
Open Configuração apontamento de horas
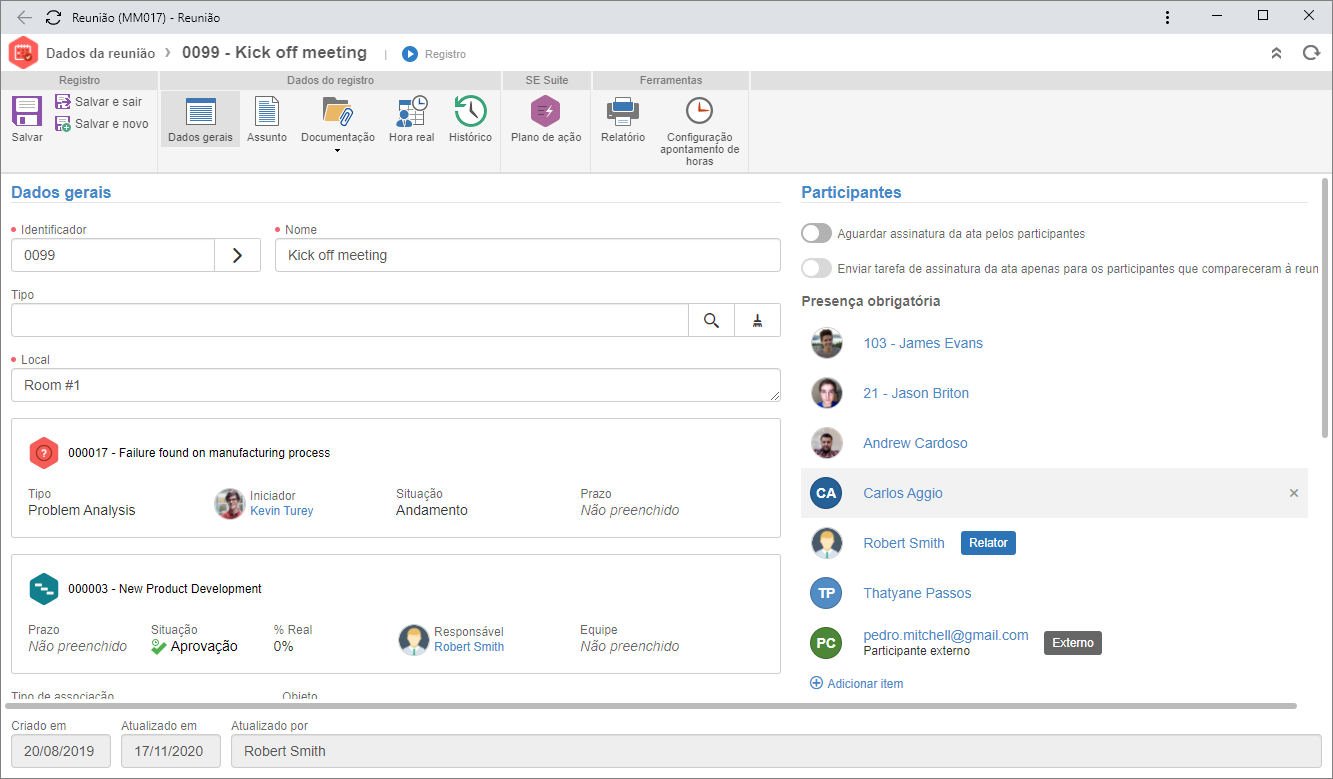click(x=699, y=131)
